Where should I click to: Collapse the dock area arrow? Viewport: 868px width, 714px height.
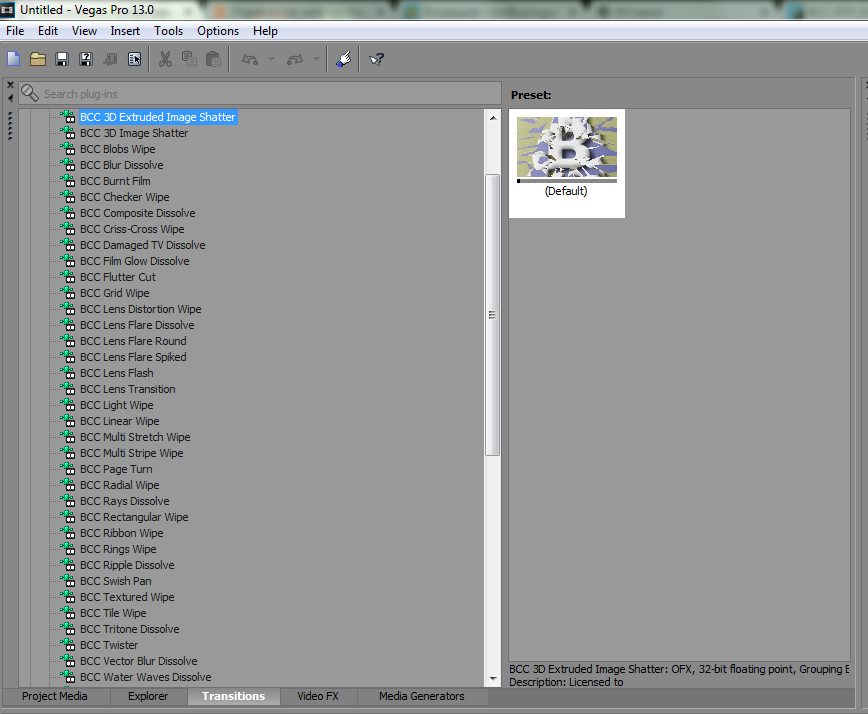(x=10, y=98)
